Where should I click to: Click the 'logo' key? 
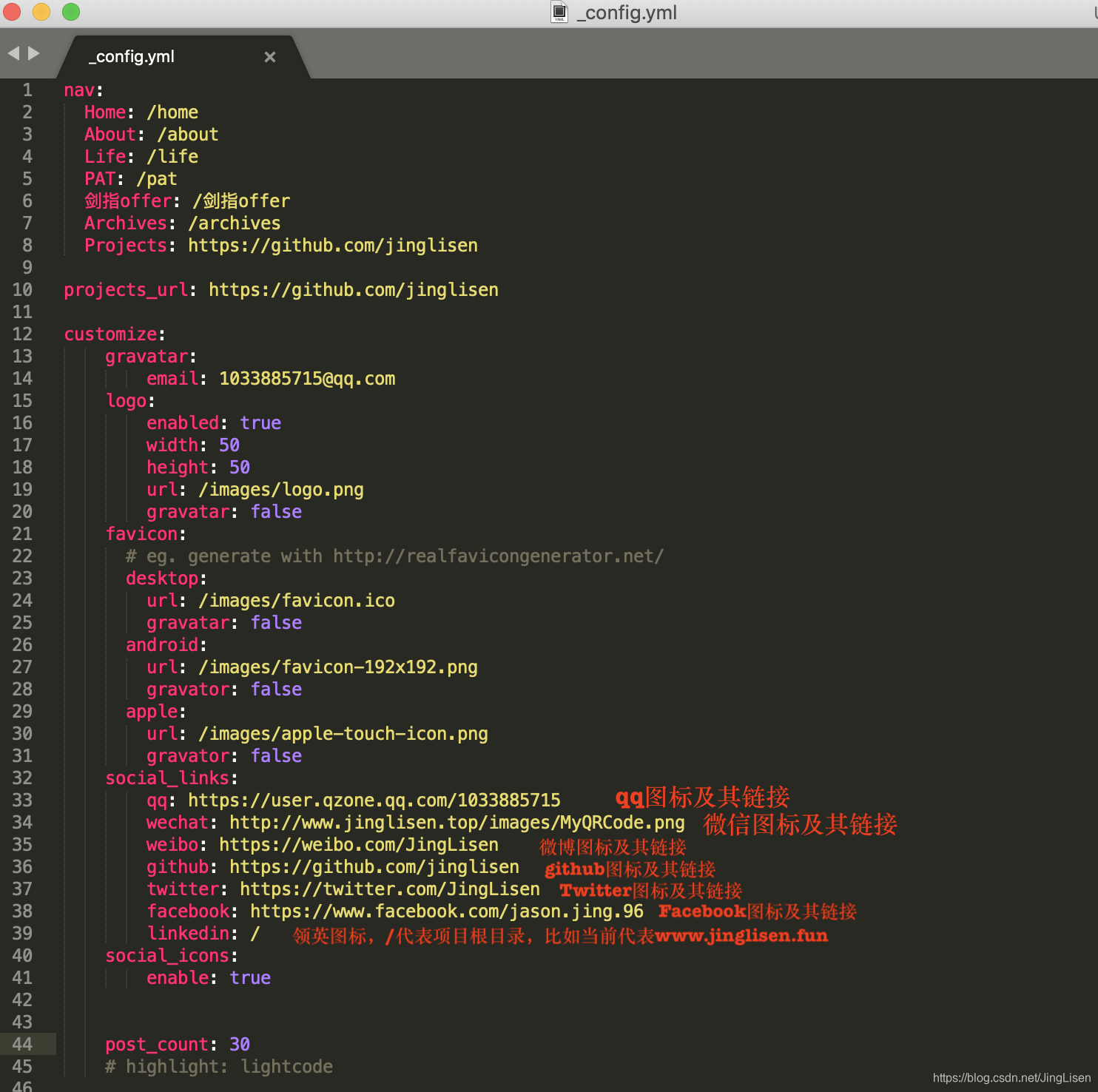tap(126, 401)
